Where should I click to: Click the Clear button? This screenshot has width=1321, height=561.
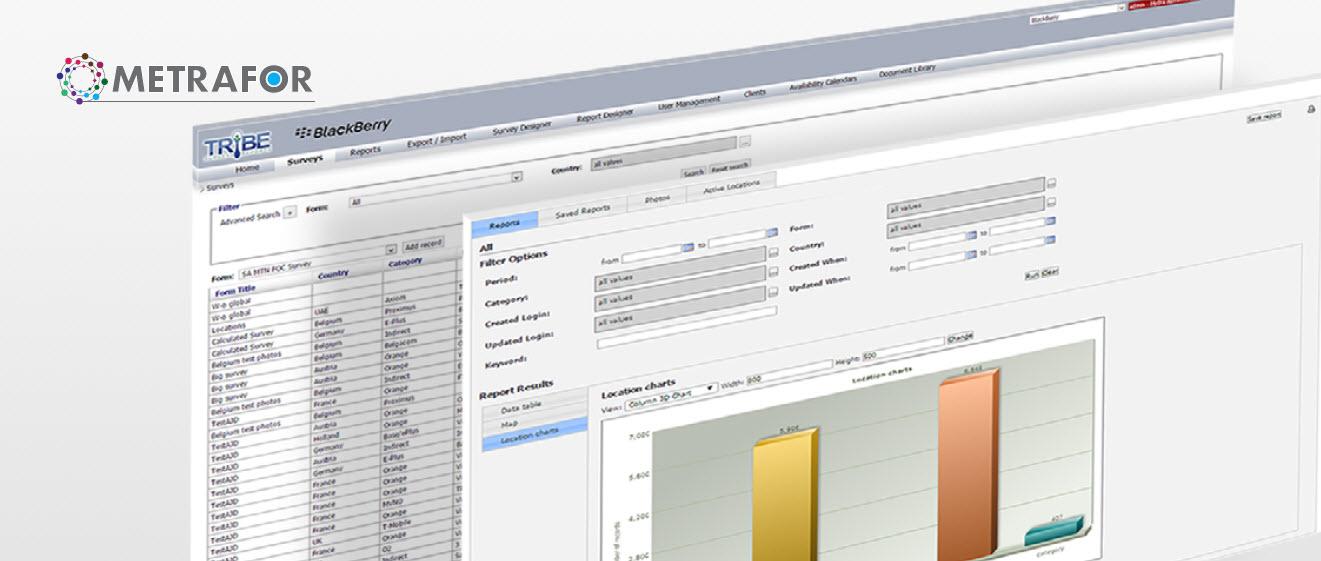pyautogui.click(x=1050, y=271)
